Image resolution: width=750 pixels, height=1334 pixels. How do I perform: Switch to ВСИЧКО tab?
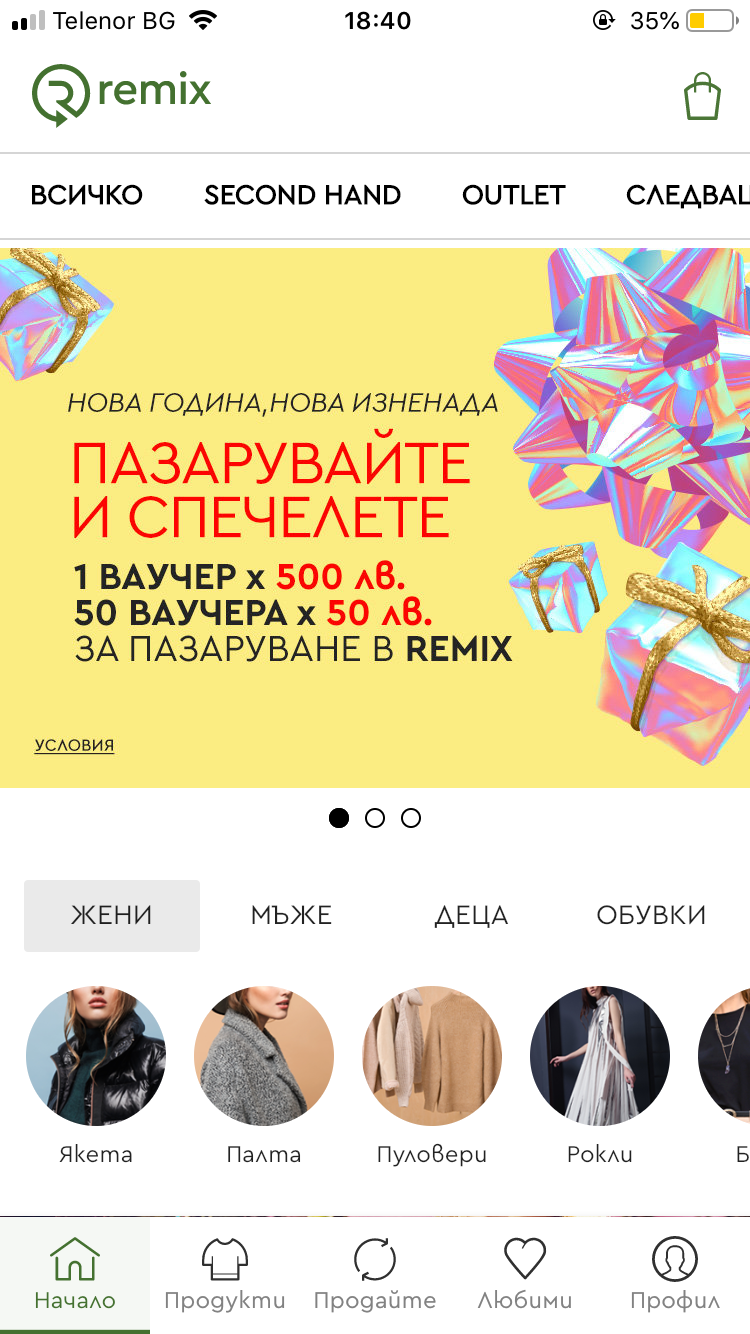pyautogui.click(x=87, y=195)
